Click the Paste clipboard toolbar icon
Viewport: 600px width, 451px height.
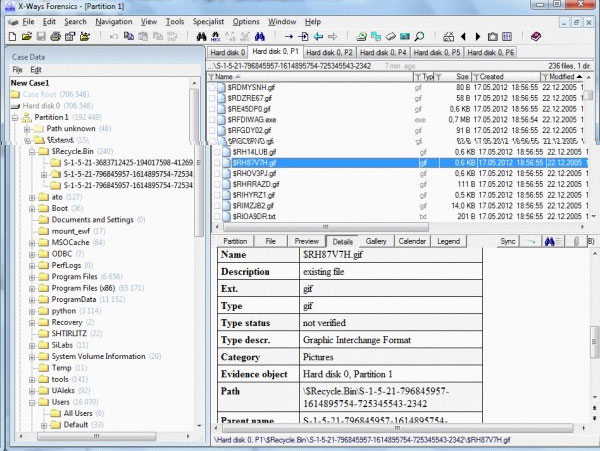pyautogui.click(x=143, y=37)
